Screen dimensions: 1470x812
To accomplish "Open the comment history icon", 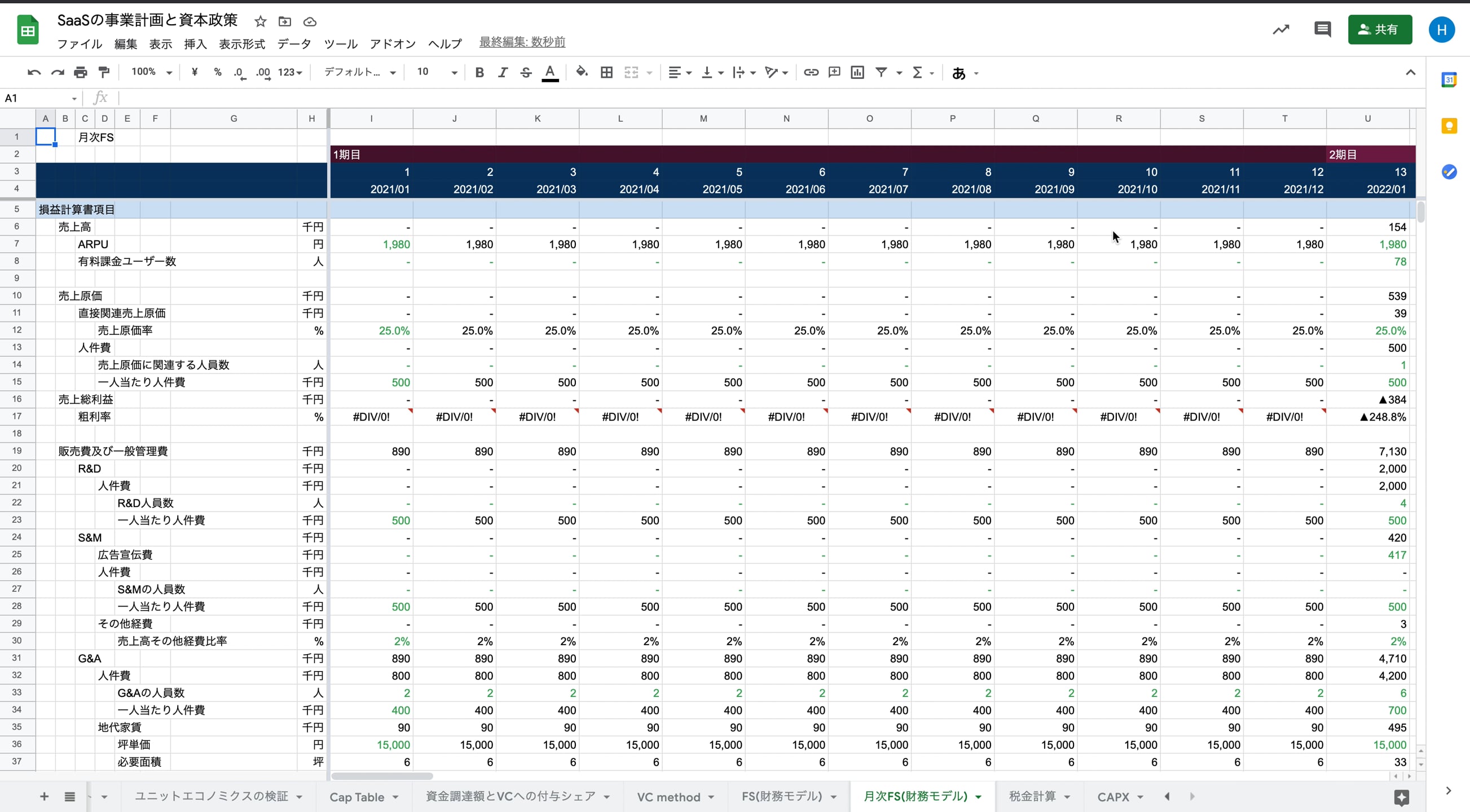I will coord(1322,30).
